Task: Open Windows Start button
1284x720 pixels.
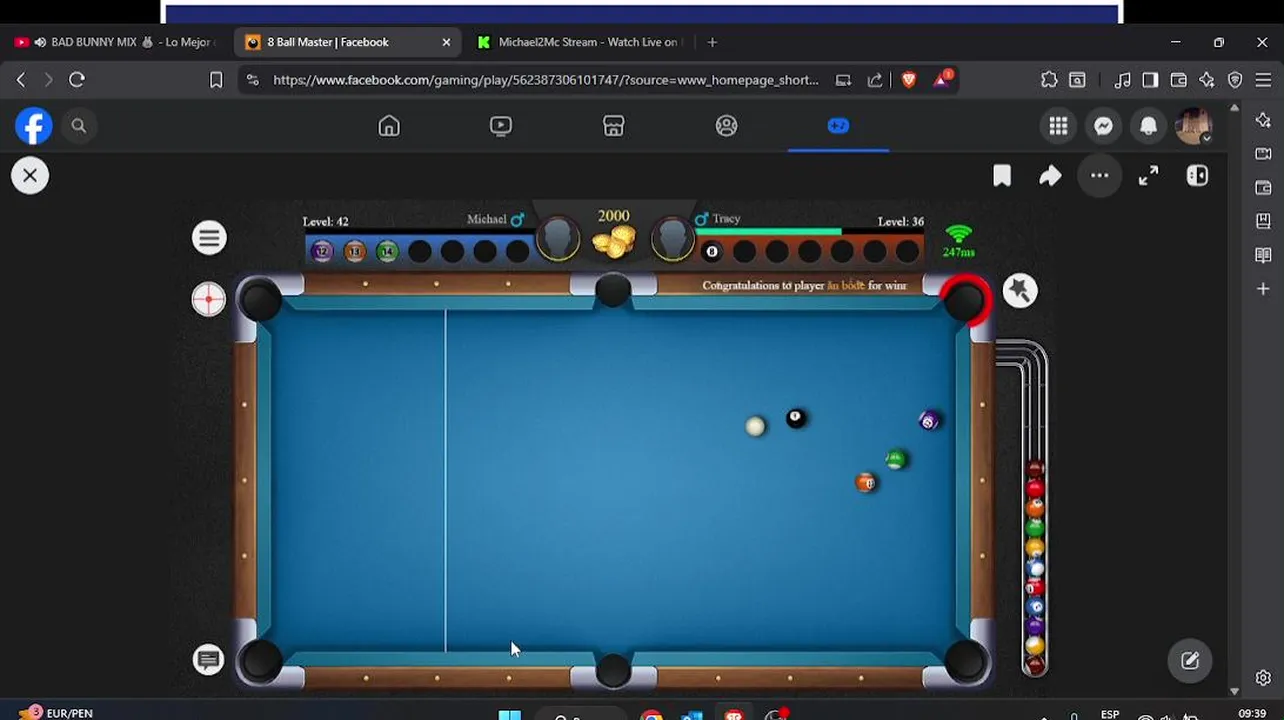Action: coord(510,714)
